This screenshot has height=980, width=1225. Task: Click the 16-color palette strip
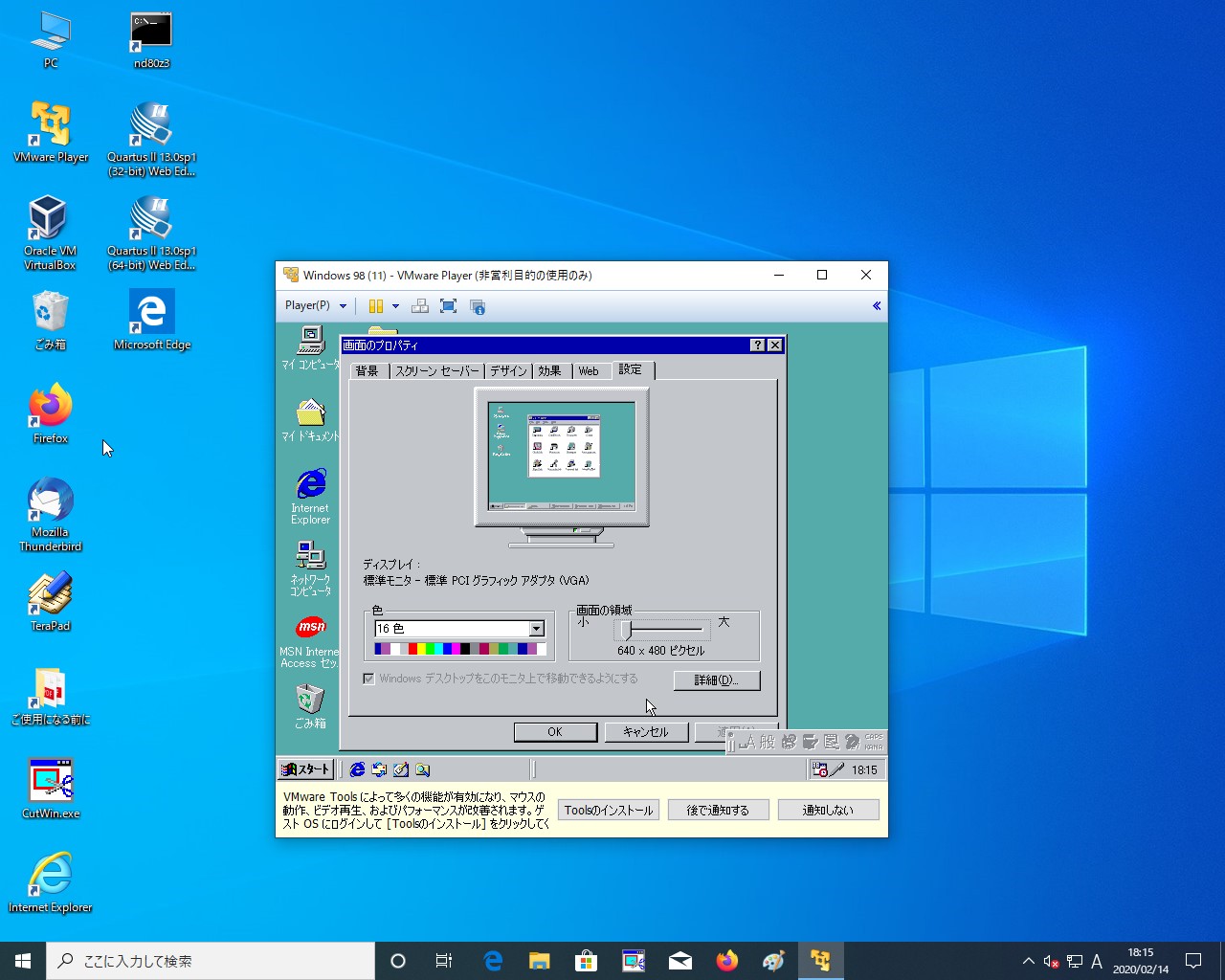pos(460,649)
